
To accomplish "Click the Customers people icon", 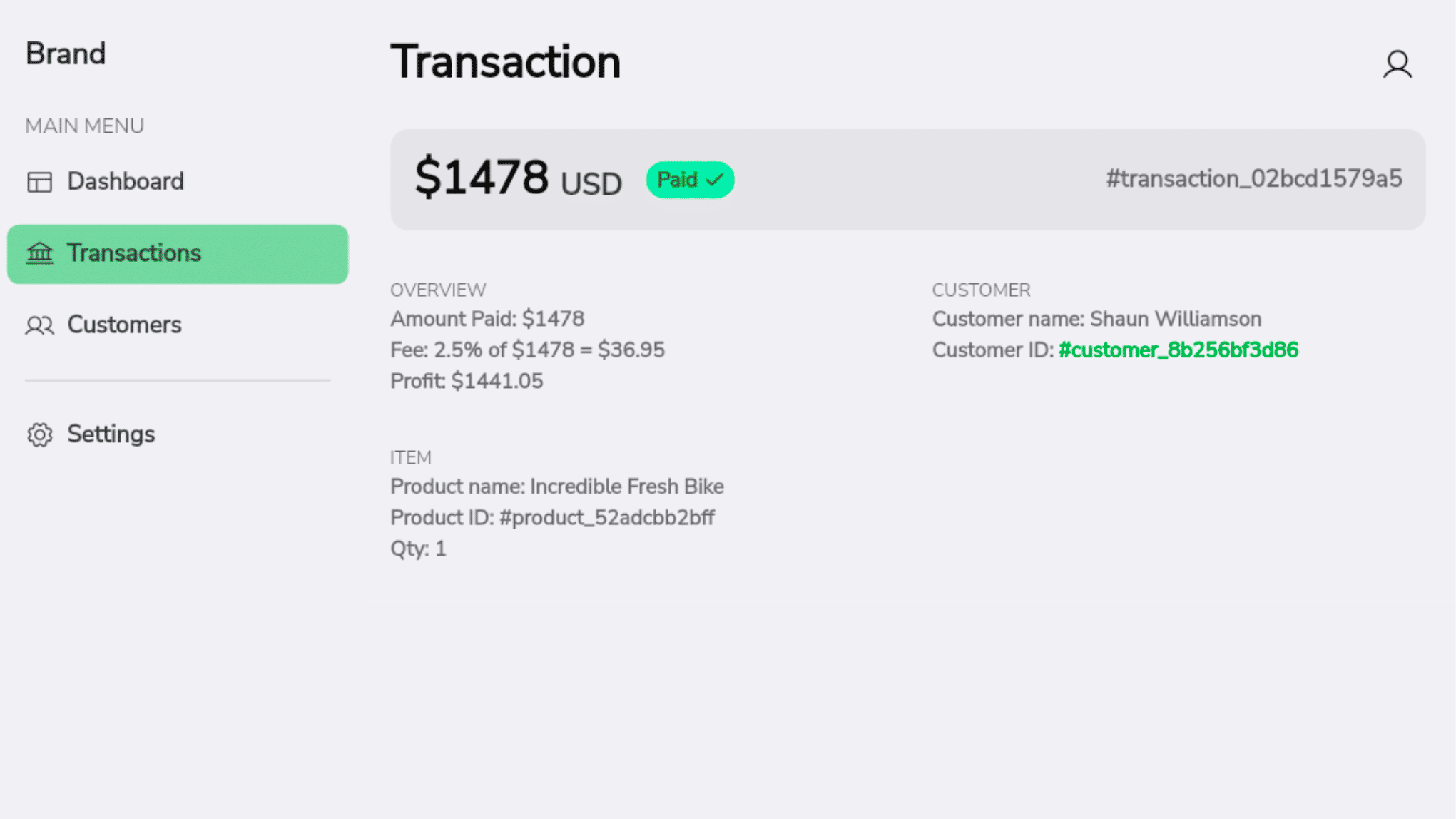I will click(39, 325).
